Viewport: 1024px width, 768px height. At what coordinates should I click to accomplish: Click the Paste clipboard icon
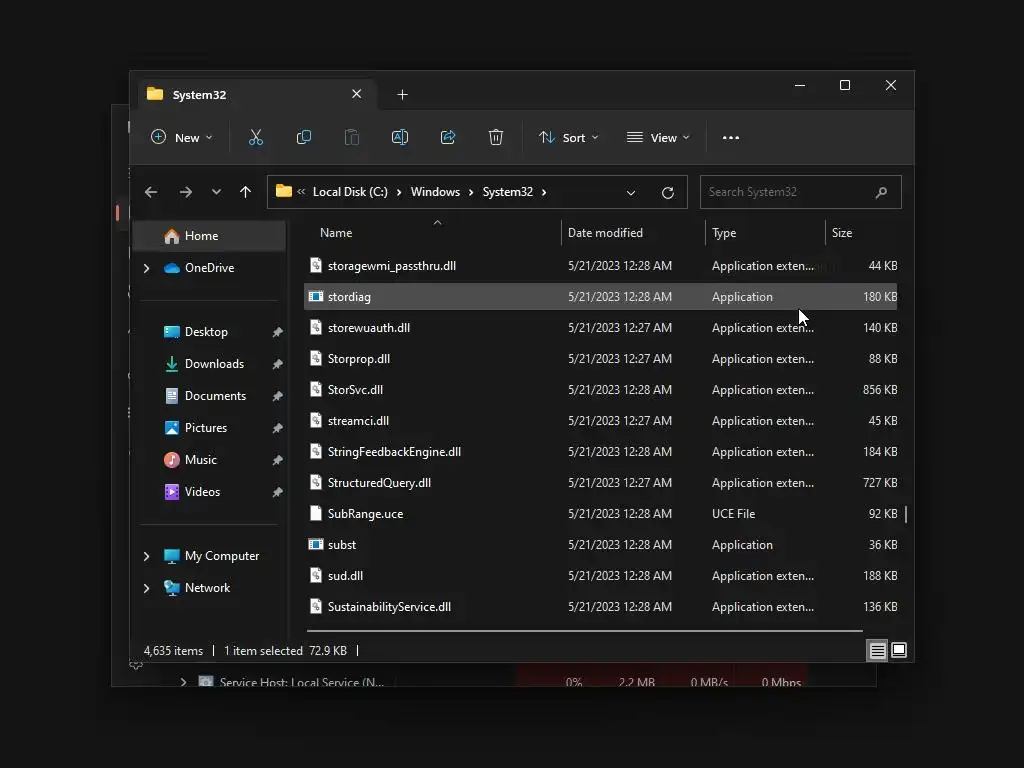(x=351, y=138)
